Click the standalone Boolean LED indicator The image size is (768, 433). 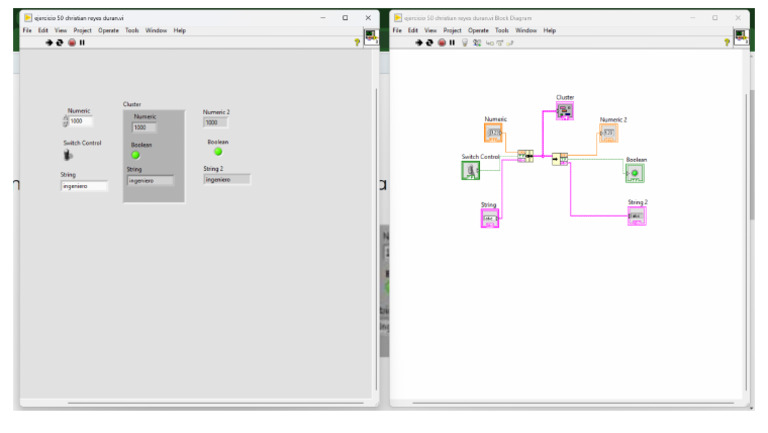point(218,152)
